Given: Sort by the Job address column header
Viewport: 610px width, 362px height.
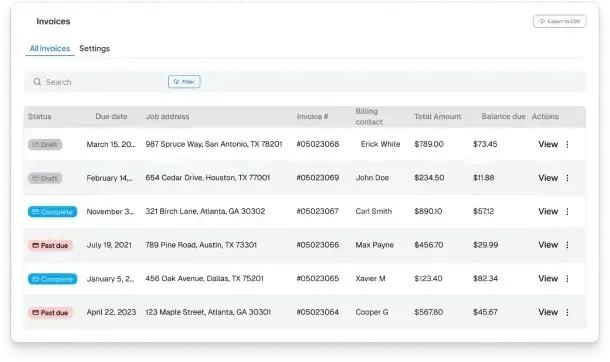Looking at the screenshot, I should pos(167,117).
